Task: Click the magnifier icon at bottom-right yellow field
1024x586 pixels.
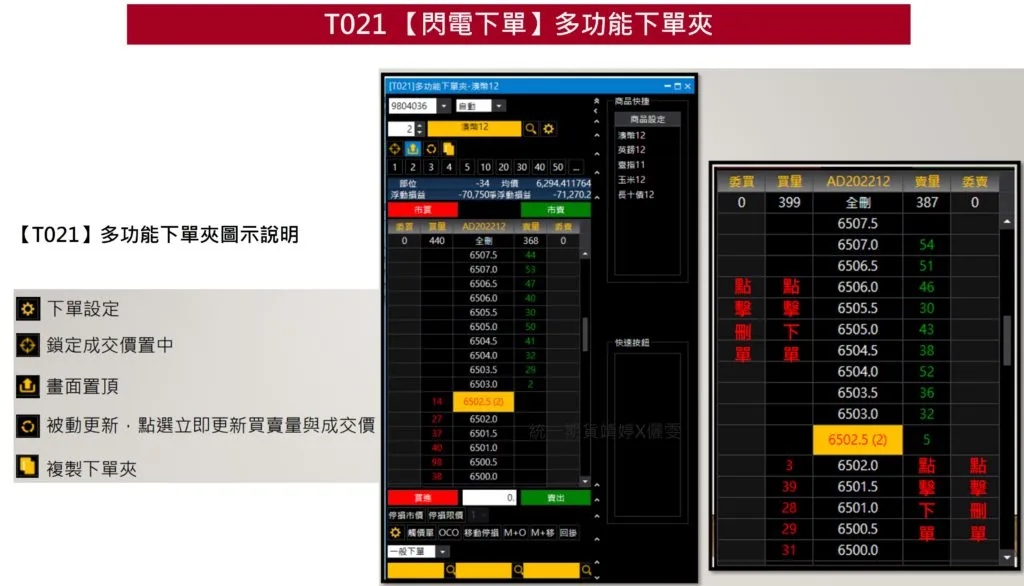Action: [586, 569]
